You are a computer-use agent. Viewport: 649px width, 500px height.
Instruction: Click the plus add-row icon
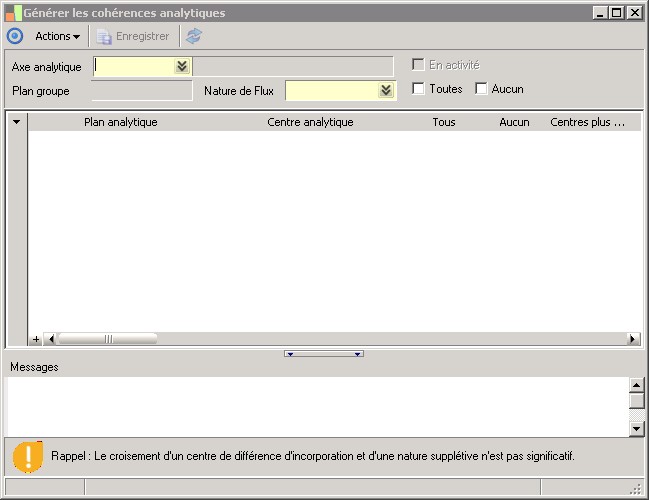point(36,339)
